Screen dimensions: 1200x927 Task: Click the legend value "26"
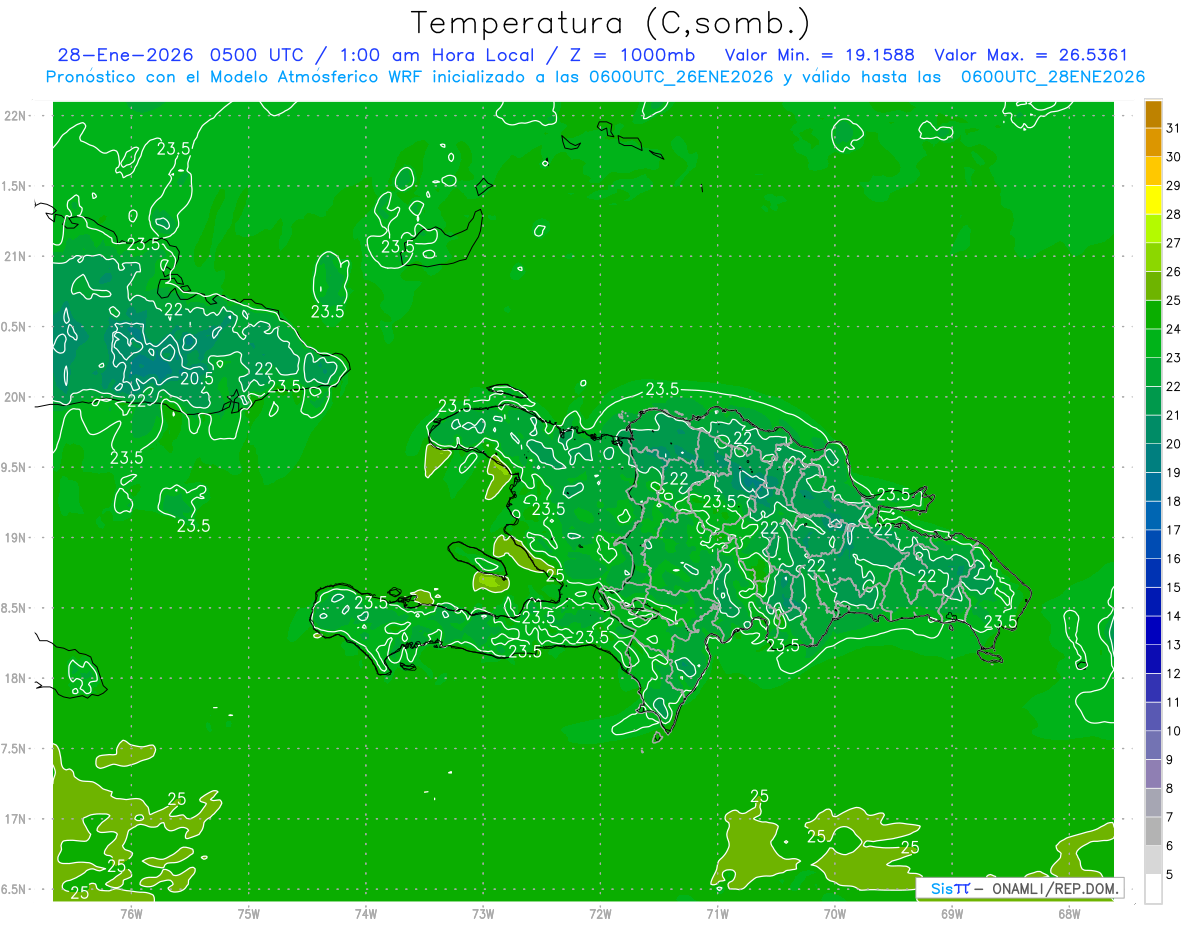[x=1174, y=271]
